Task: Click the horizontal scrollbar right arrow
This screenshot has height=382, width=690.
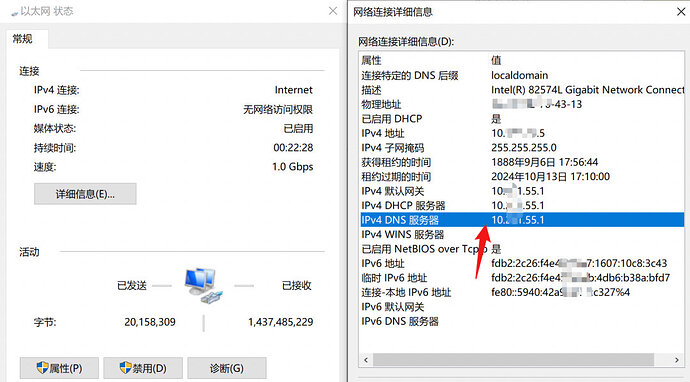Action: 677,360
